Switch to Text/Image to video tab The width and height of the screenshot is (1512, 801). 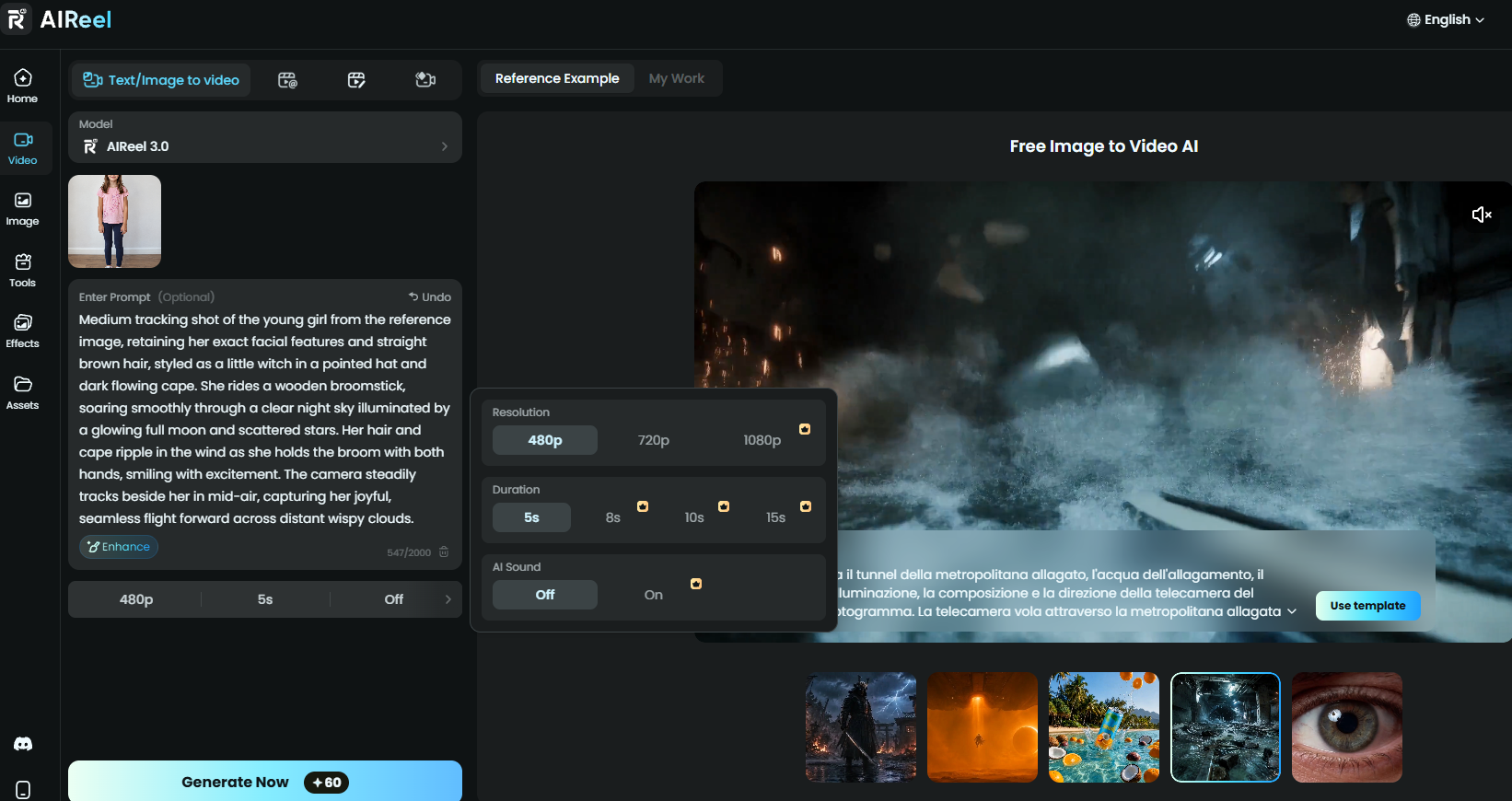click(161, 80)
